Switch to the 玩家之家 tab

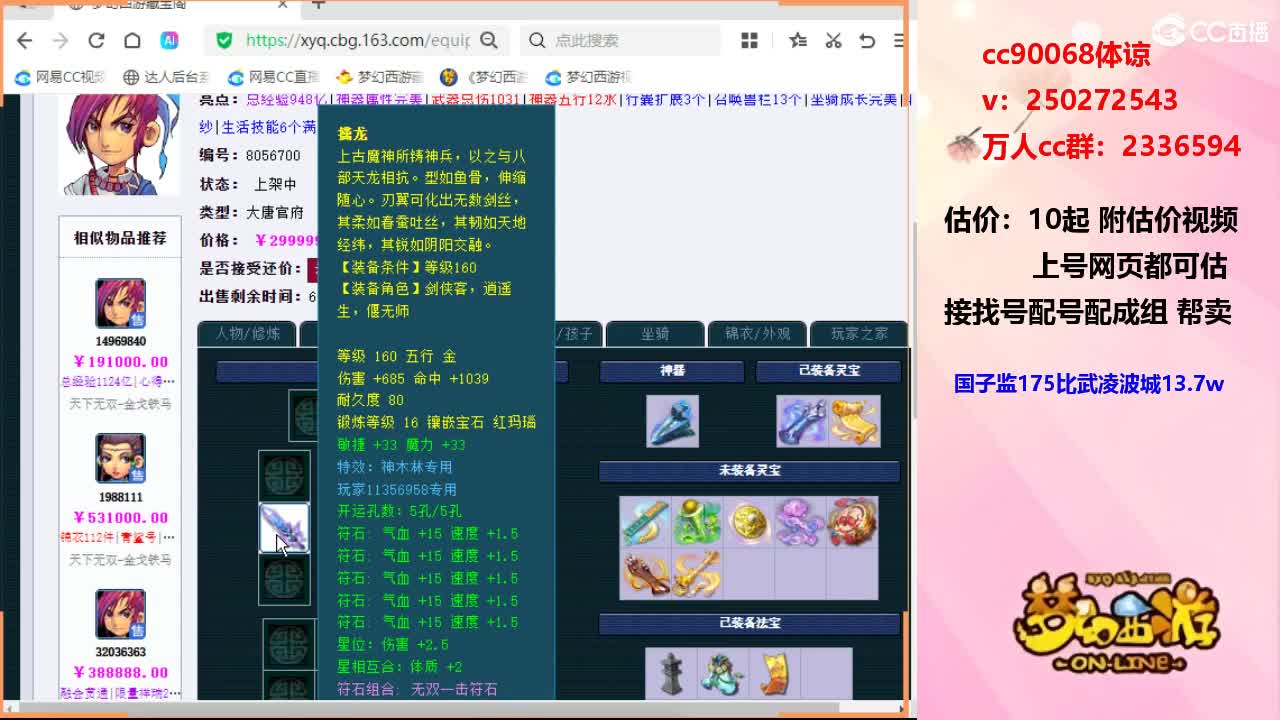click(859, 334)
